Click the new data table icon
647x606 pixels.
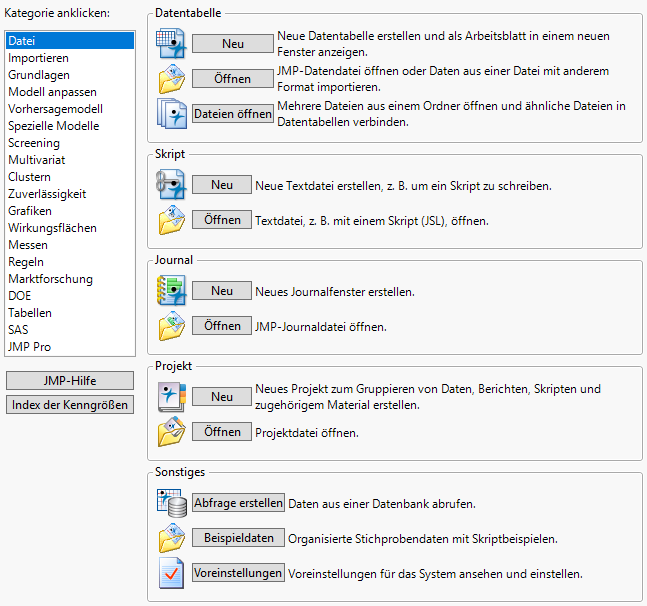(x=171, y=43)
